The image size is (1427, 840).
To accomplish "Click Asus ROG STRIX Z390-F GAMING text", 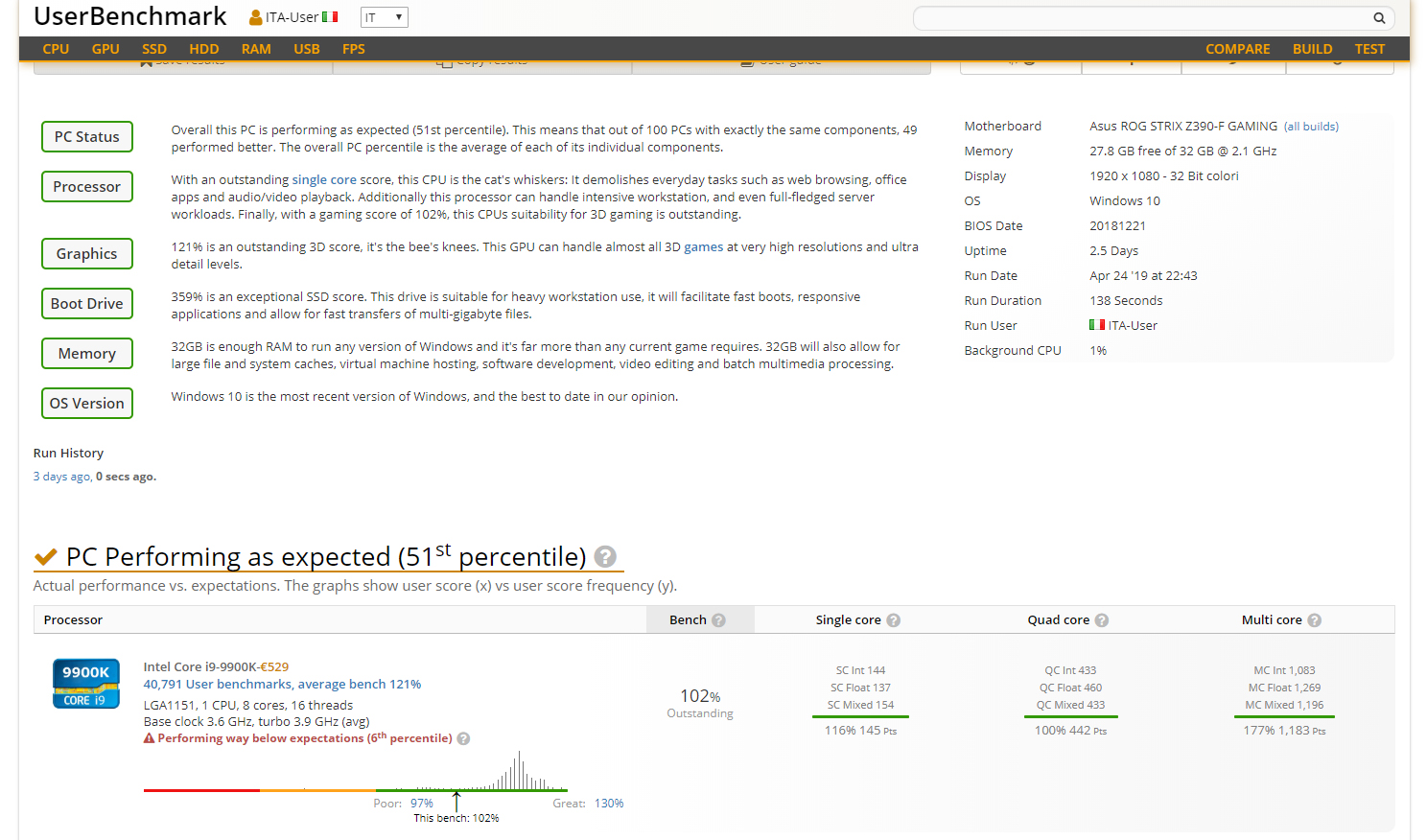I will 1183,127.
